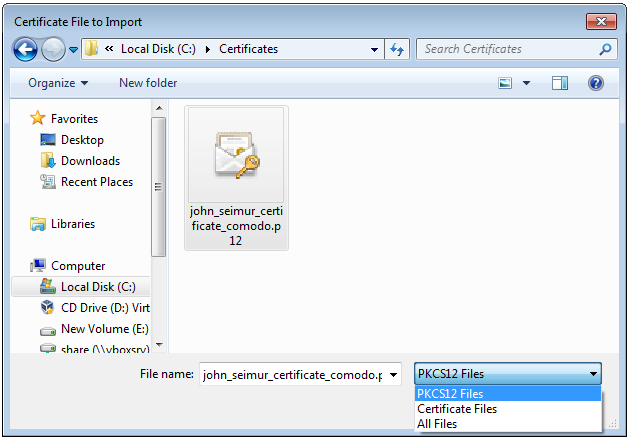Click the CD Drive (D:) VirtualBox icon
Viewport: 629px width, 438px height.
47,307
